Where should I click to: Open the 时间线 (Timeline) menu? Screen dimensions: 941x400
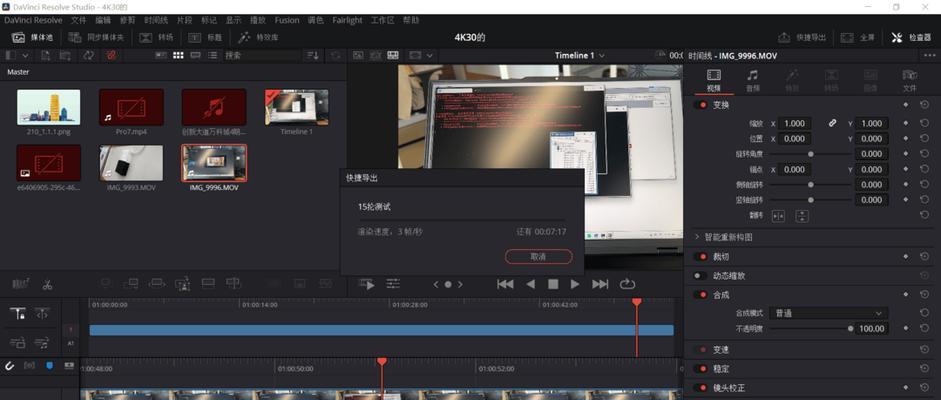coord(156,20)
